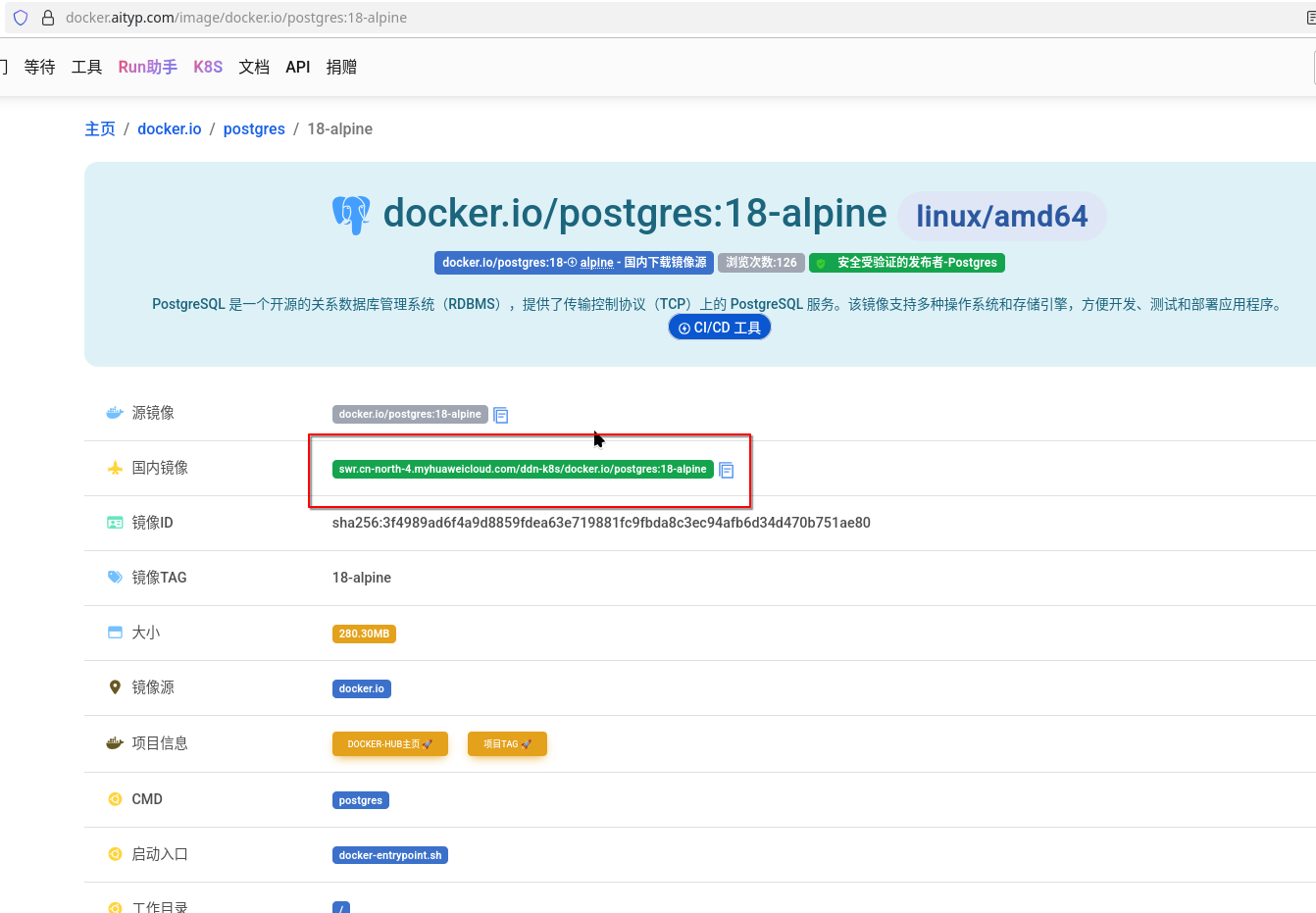The width and height of the screenshot is (1316, 913).
Task: Click the docker.io mirror source badge
Action: (x=362, y=688)
